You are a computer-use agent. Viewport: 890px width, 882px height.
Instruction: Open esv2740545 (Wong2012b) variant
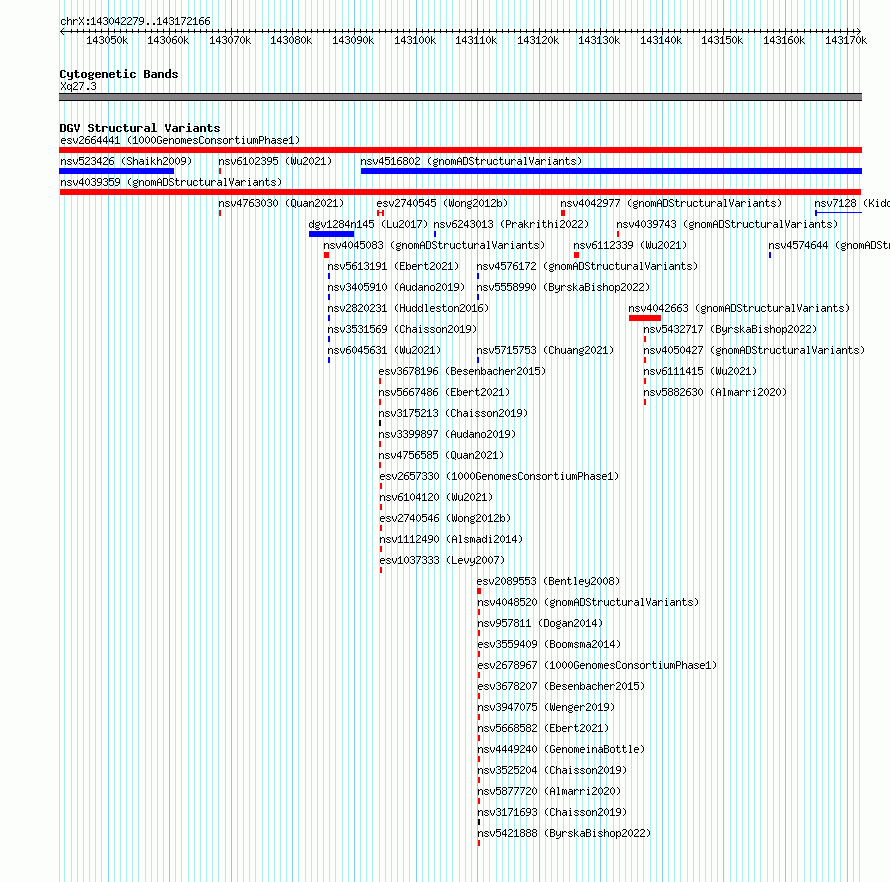pyautogui.click(x=442, y=203)
